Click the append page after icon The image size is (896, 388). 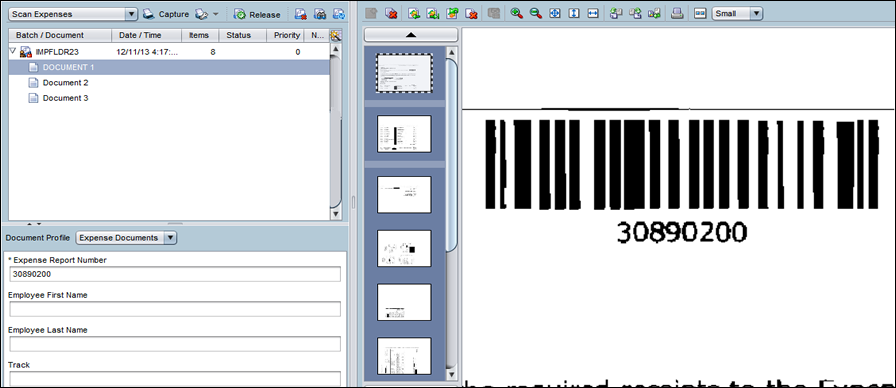433,13
